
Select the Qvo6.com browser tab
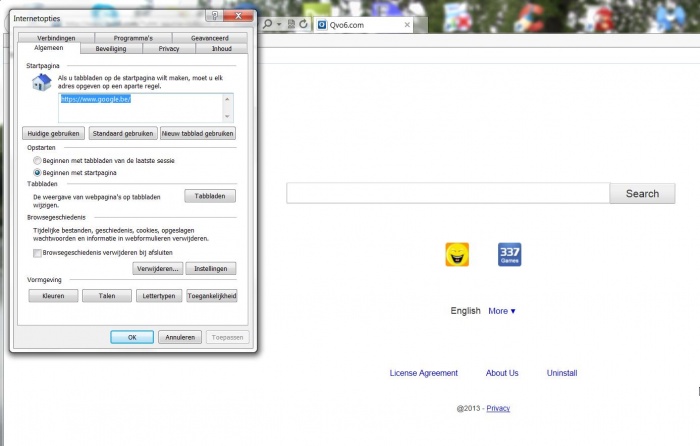point(364,25)
